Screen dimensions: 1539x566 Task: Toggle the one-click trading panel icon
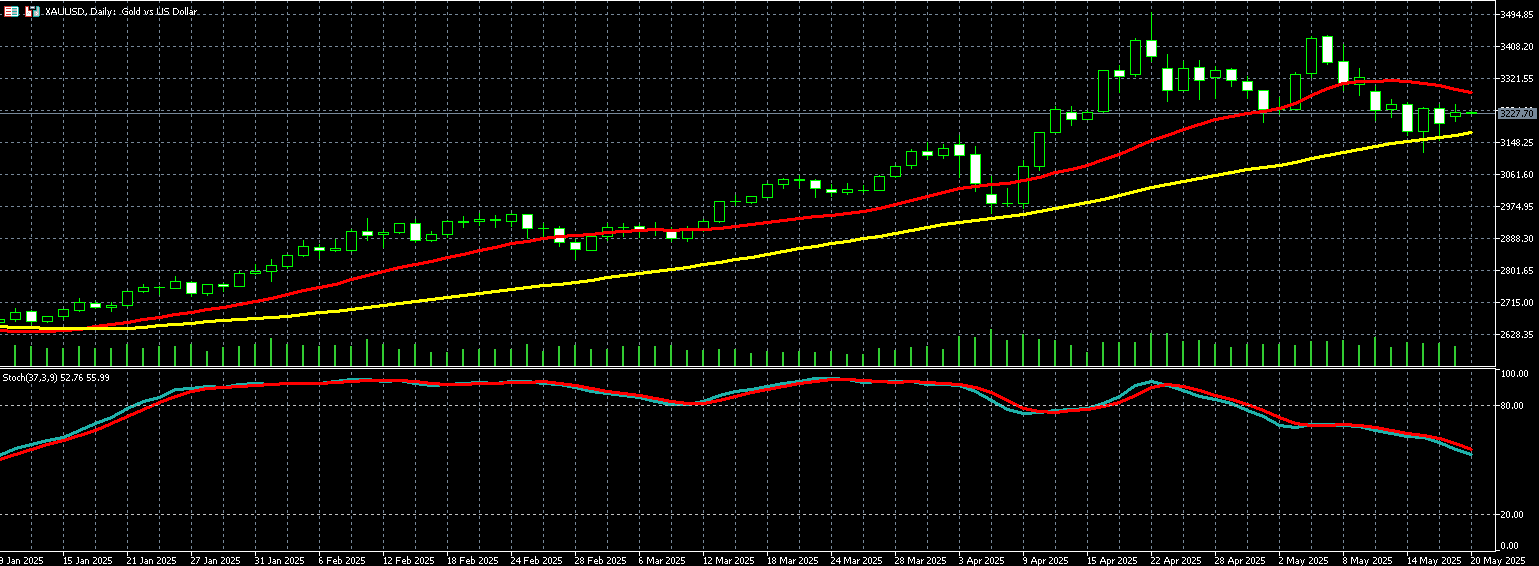12,11
